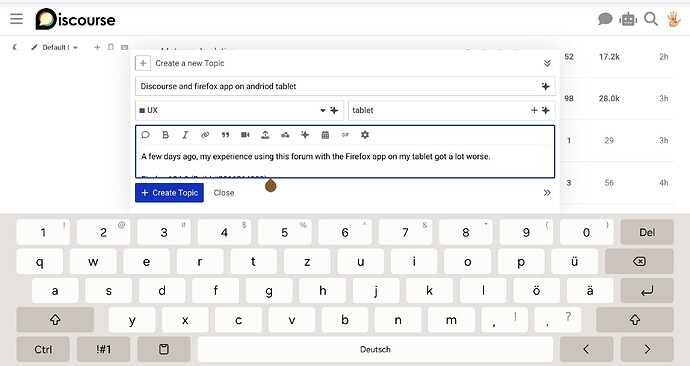The height and width of the screenshot is (366, 690).
Task: Click AI title suggestion sparkle in title field
Action: 546,86
